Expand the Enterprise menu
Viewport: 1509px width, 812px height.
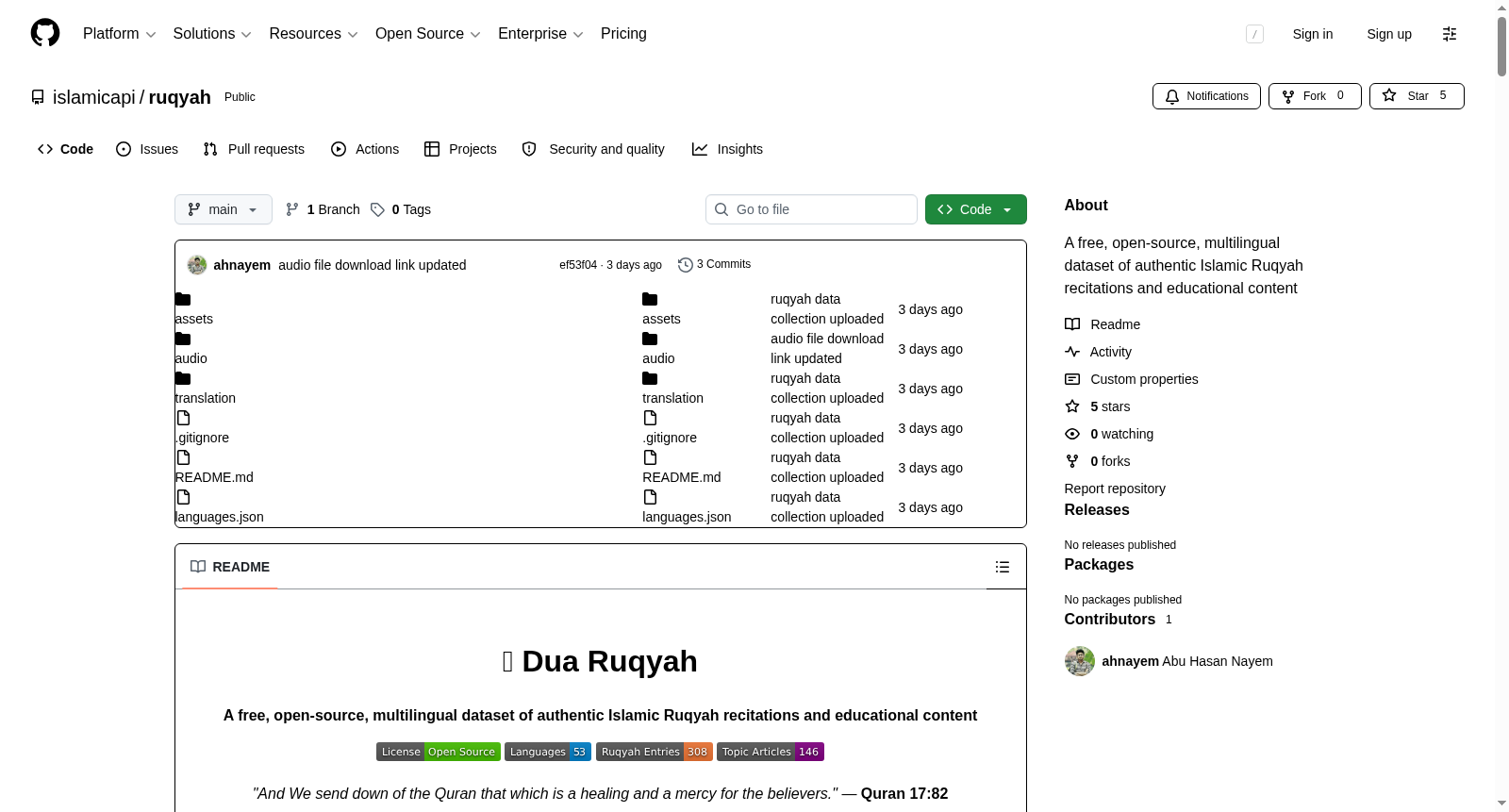[540, 34]
